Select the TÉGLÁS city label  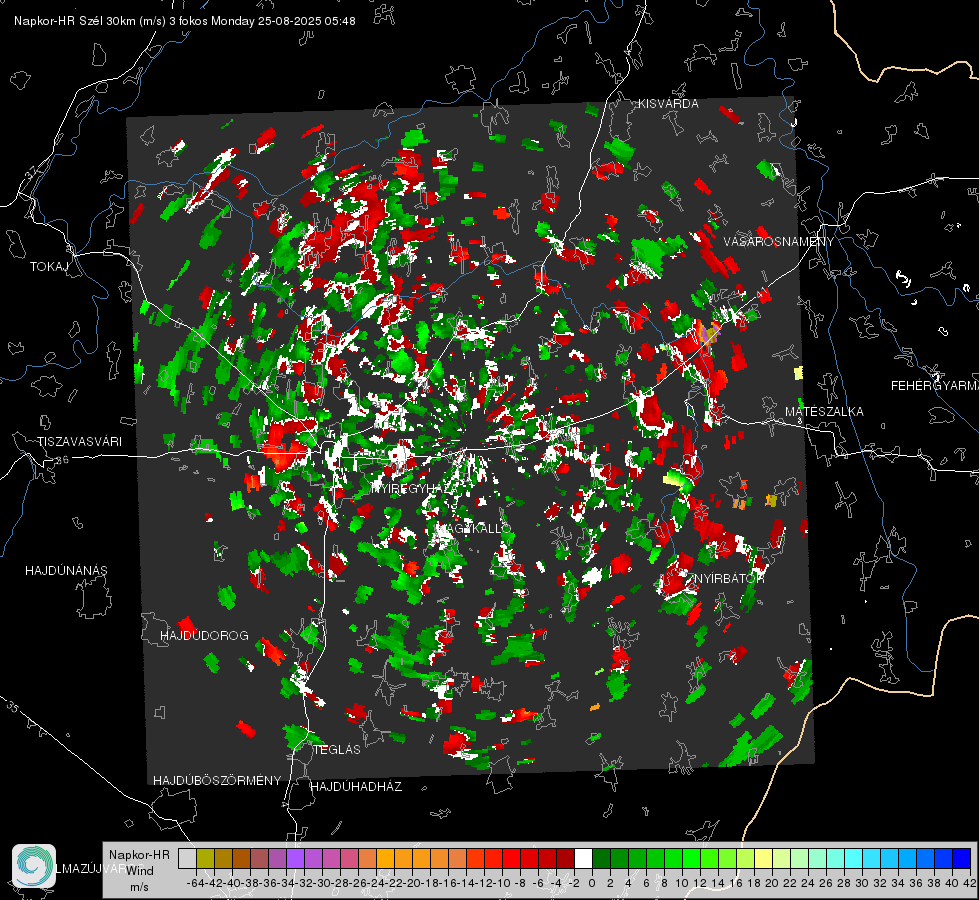coord(337,750)
